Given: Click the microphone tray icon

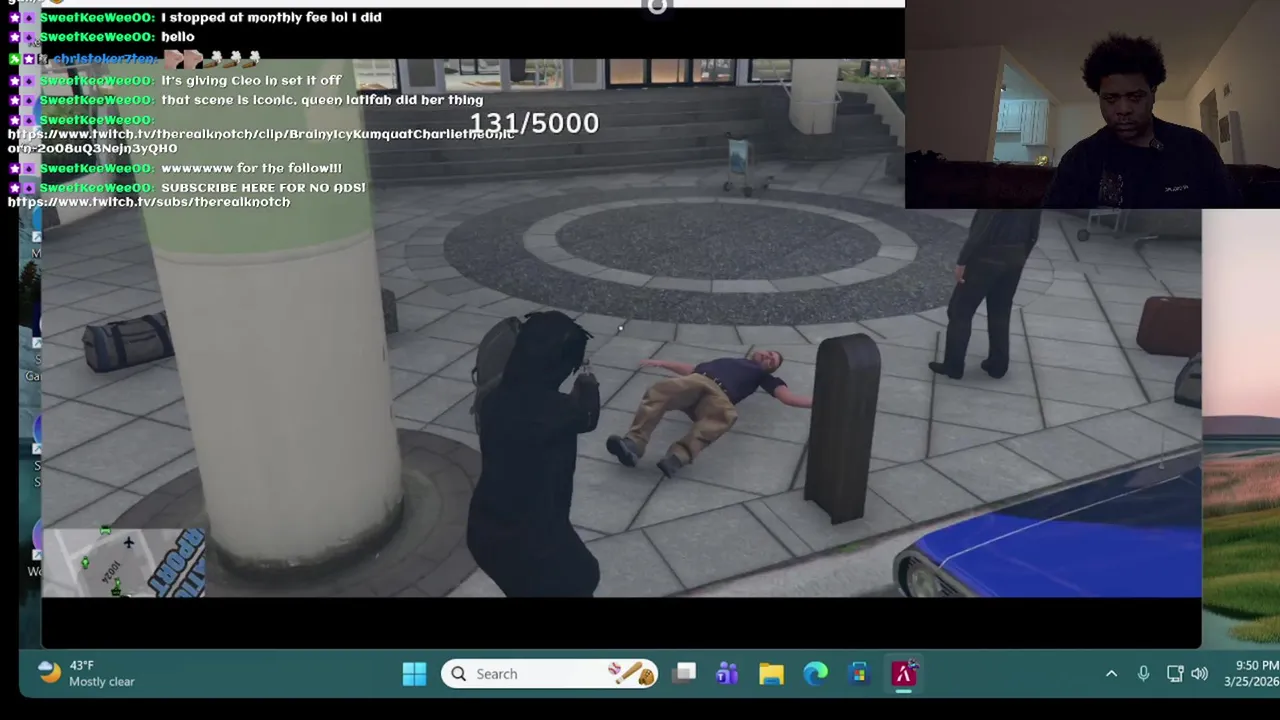Looking at the screenshot, I should pyautogui.click(x=1143, y=674).
